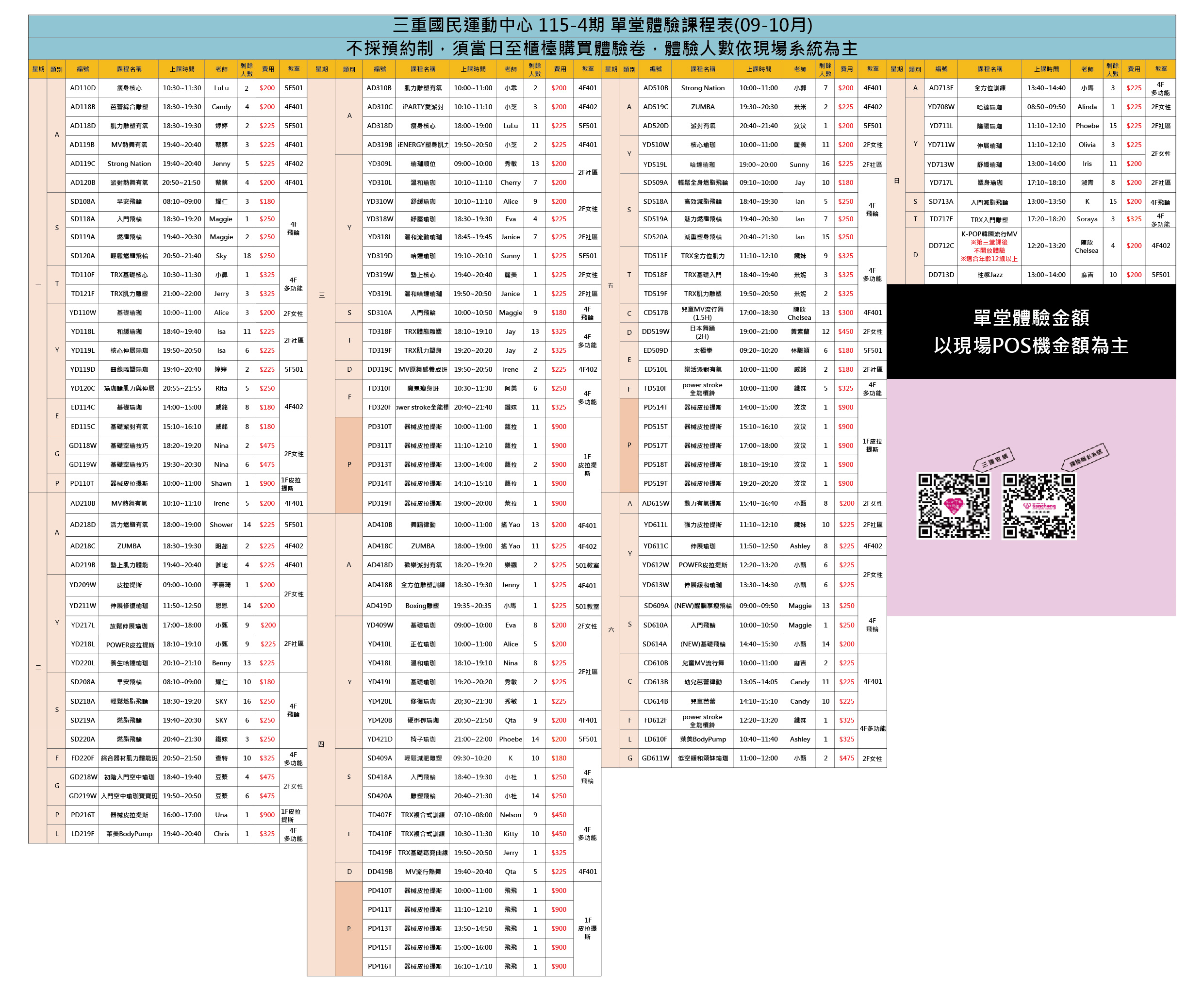The width and height of the screenshot is (1204, 989).
Task: Select course code YD211W
Action: click(82, 606)
